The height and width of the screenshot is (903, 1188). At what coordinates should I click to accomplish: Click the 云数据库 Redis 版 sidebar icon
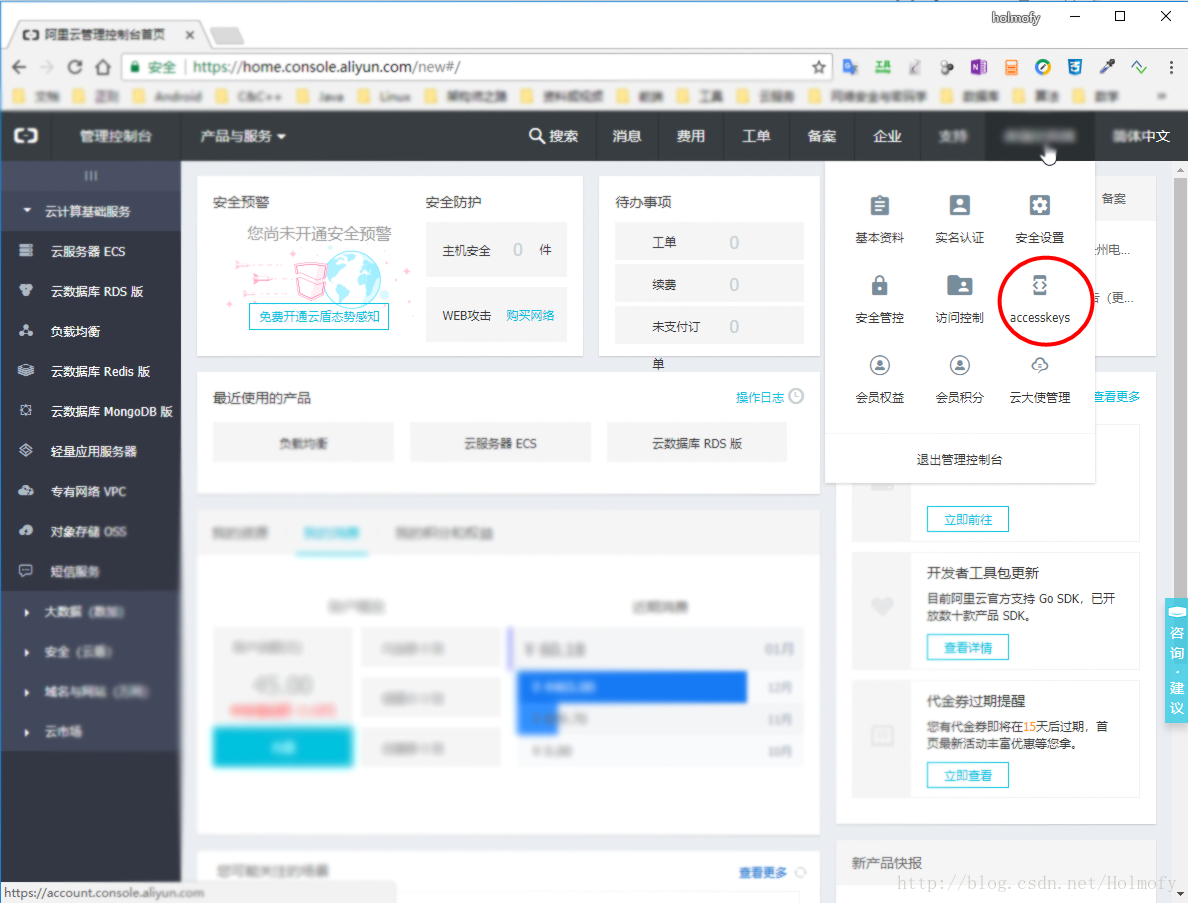tap(26, 370)
